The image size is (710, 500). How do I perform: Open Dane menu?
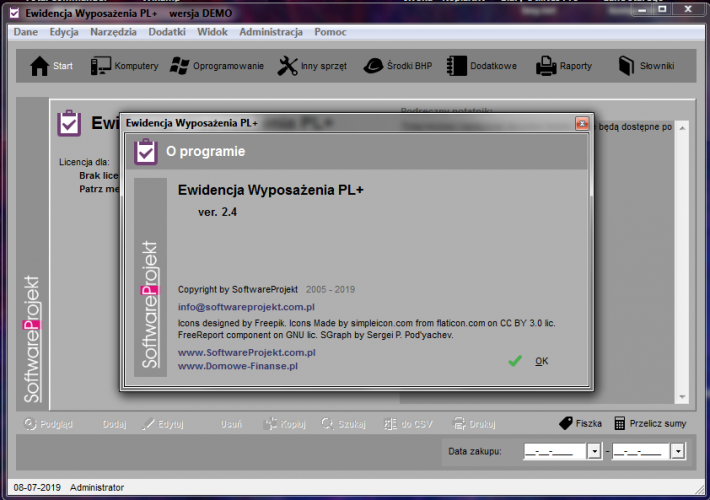[x=26, y=32]
